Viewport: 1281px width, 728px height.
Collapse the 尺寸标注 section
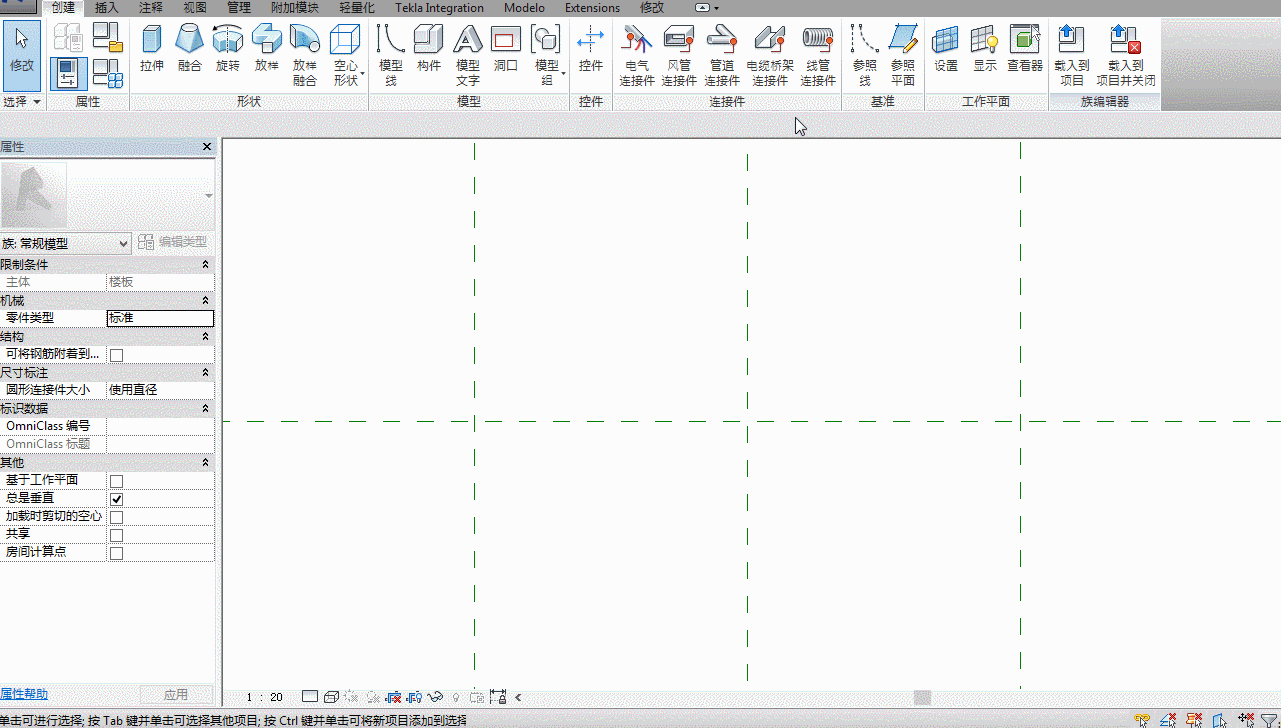point(205,373)
